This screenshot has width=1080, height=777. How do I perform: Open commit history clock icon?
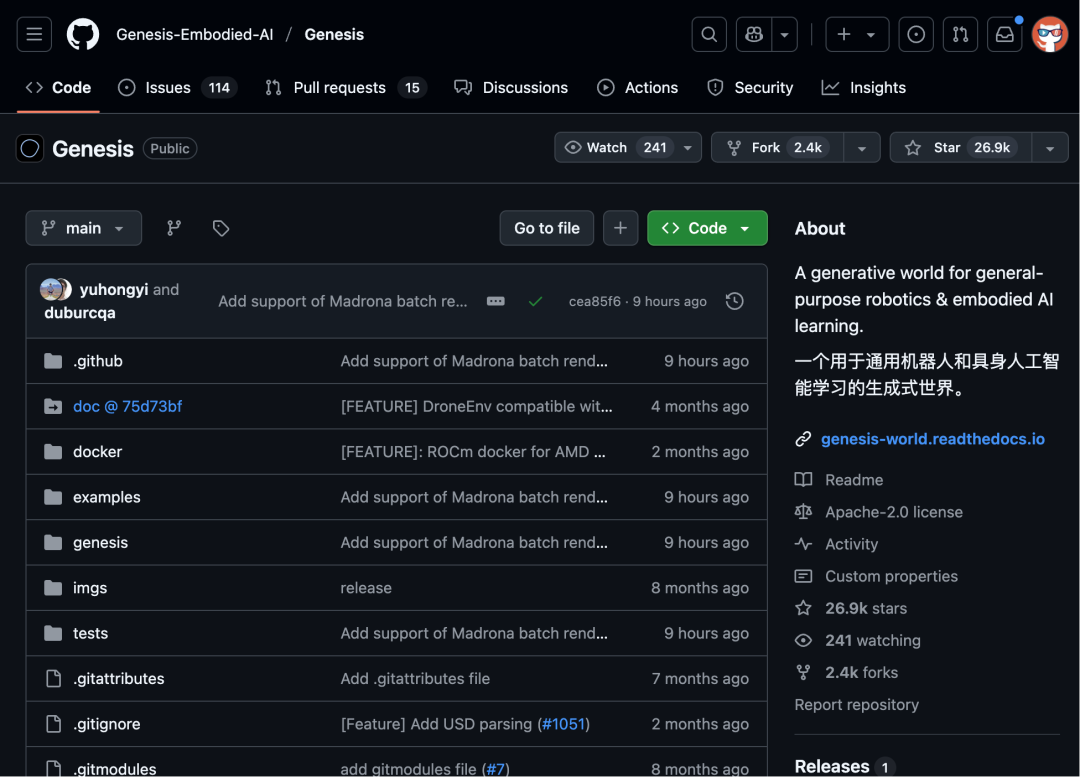[734, 301]
